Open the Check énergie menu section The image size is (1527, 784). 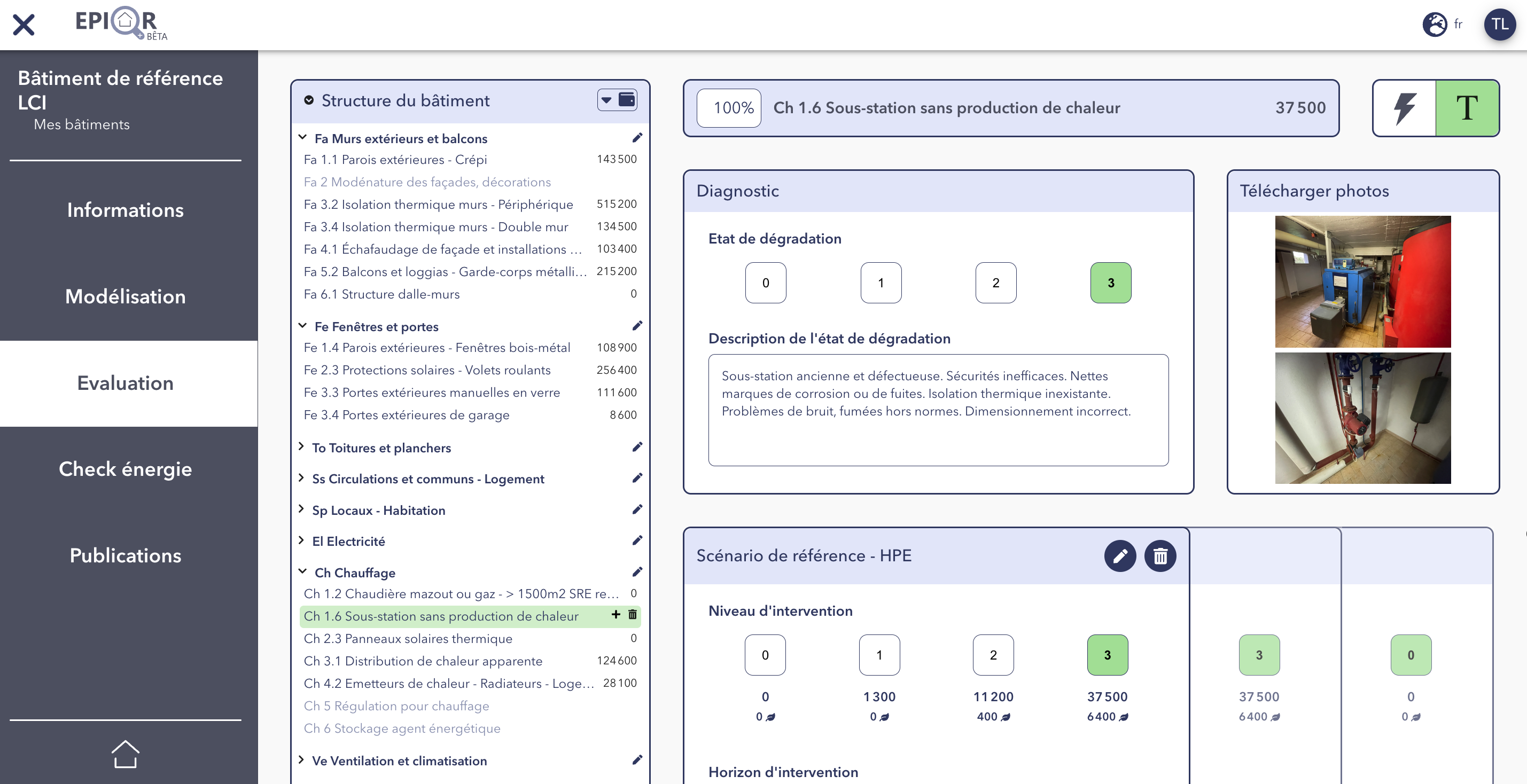125,469
